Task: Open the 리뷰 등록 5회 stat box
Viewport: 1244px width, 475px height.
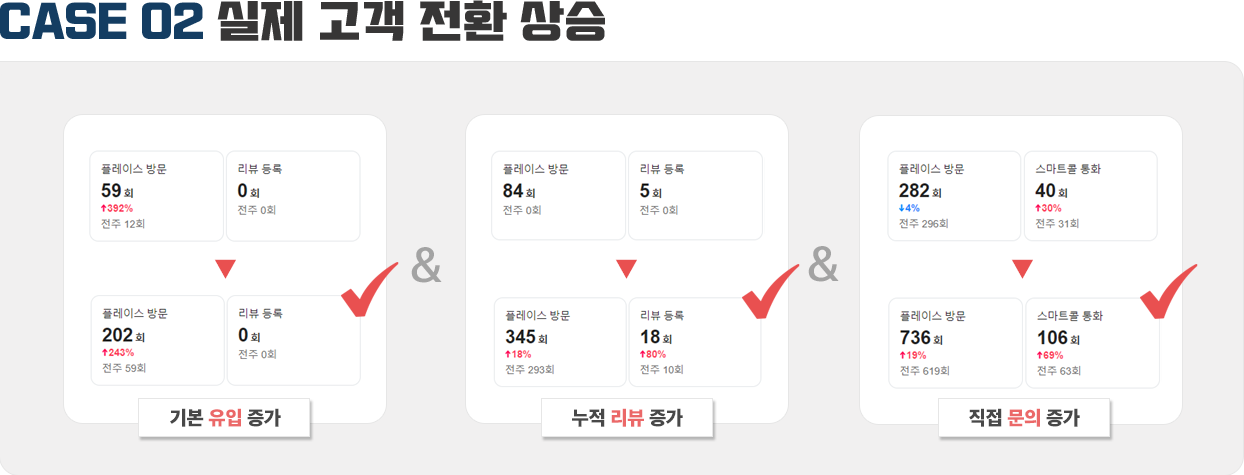Action: click(x=695, y=196)
